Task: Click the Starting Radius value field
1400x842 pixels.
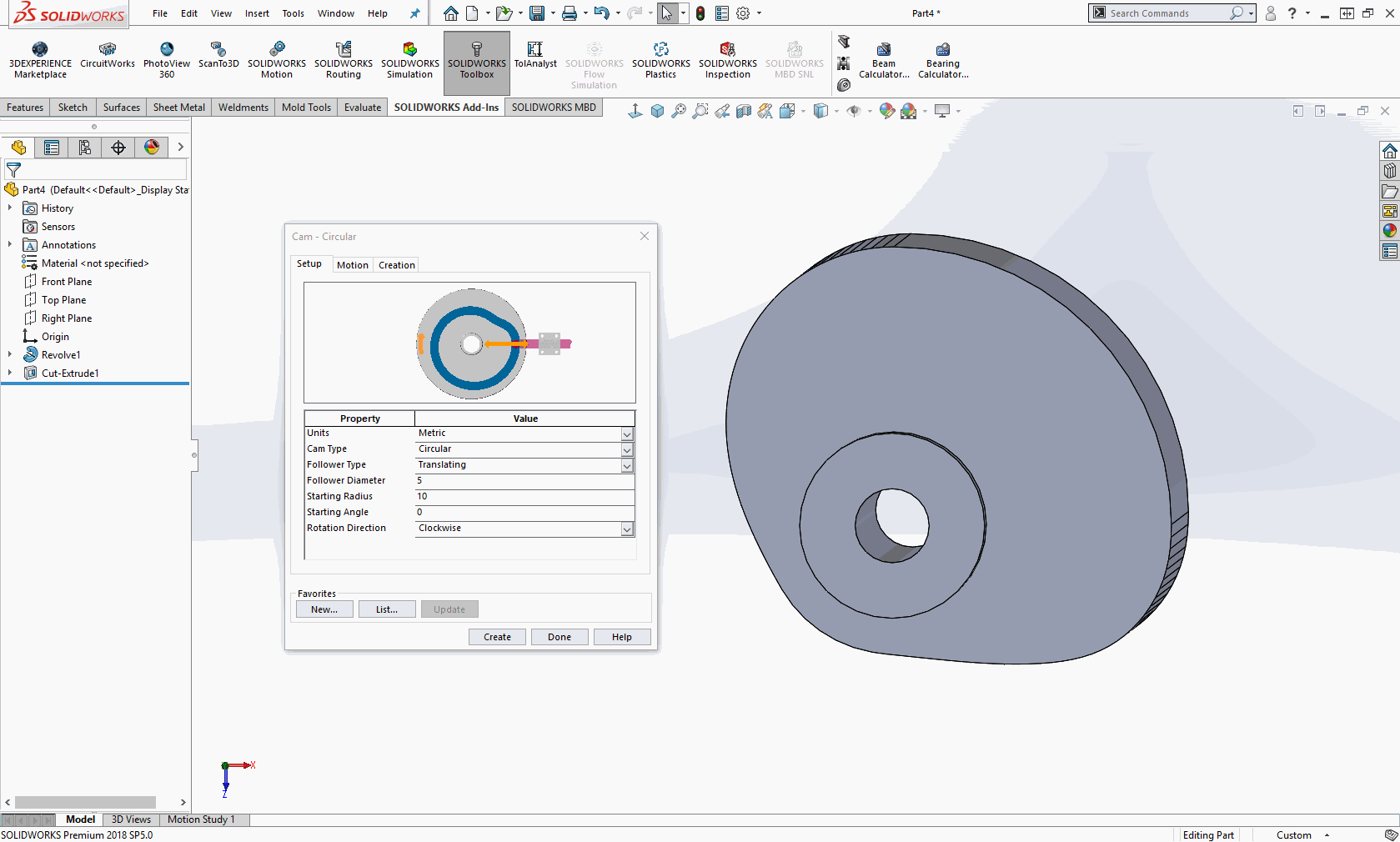Action: [524, 497]
